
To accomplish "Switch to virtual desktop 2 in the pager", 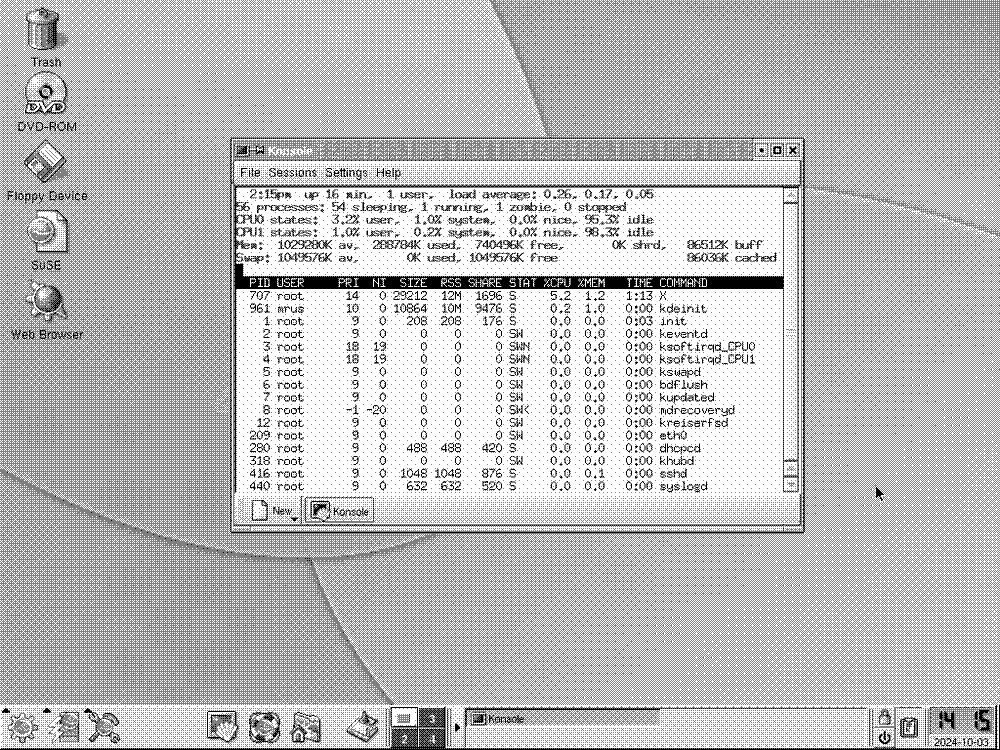I will [404, 740].
